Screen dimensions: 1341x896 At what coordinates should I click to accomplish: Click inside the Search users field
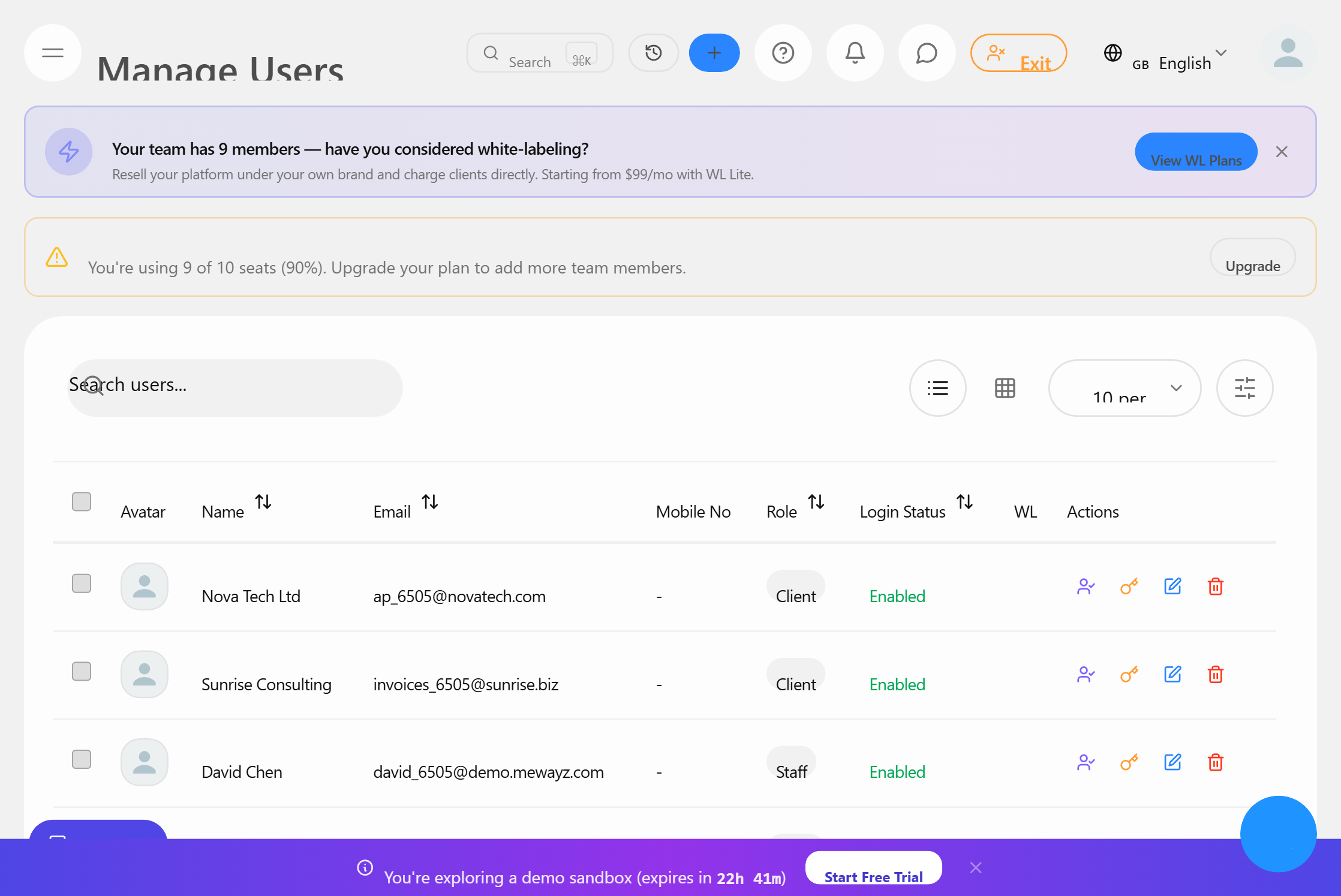(235, 387)
